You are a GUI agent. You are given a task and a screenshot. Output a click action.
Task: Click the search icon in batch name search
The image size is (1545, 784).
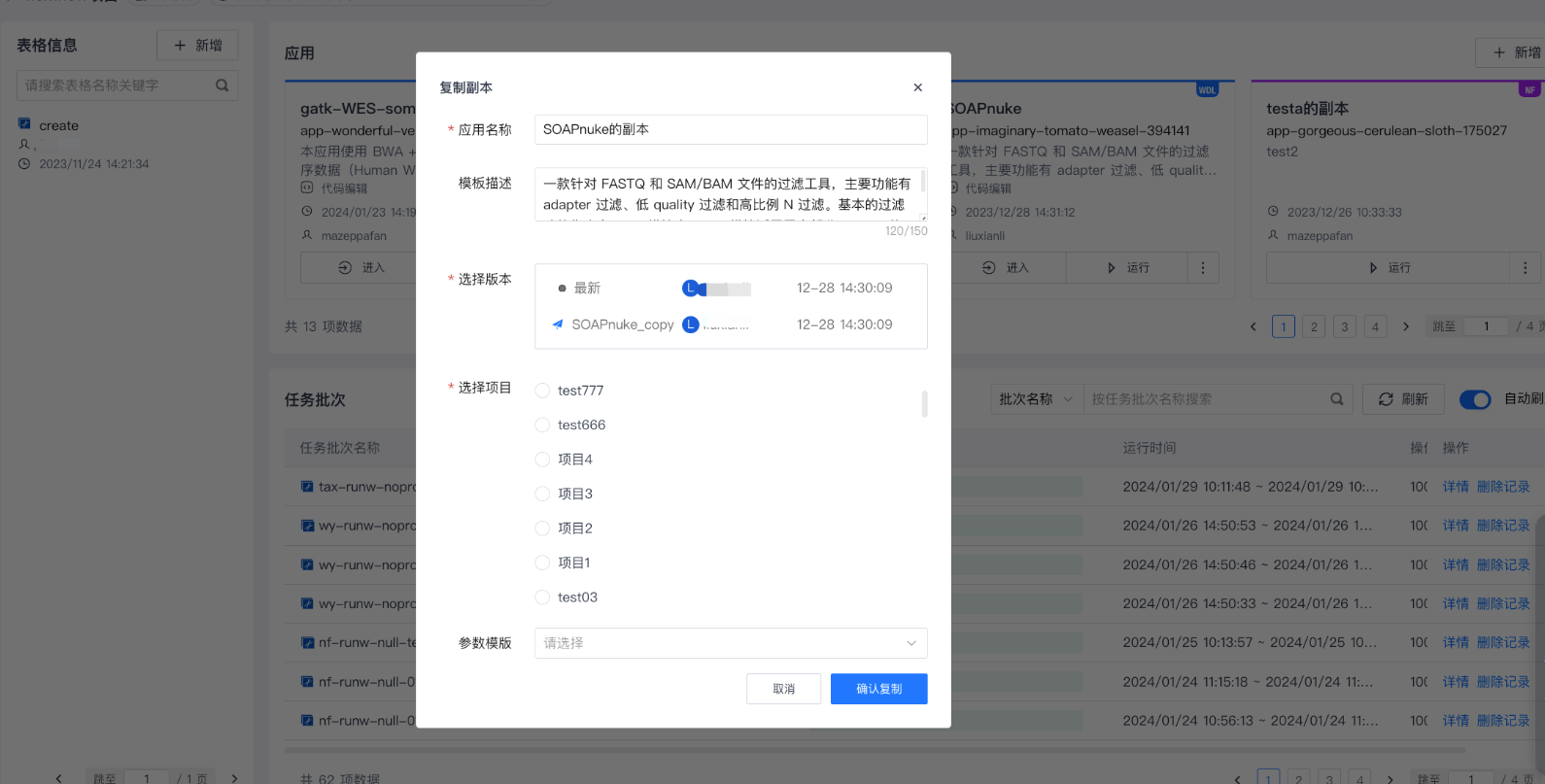(1336, 399)
